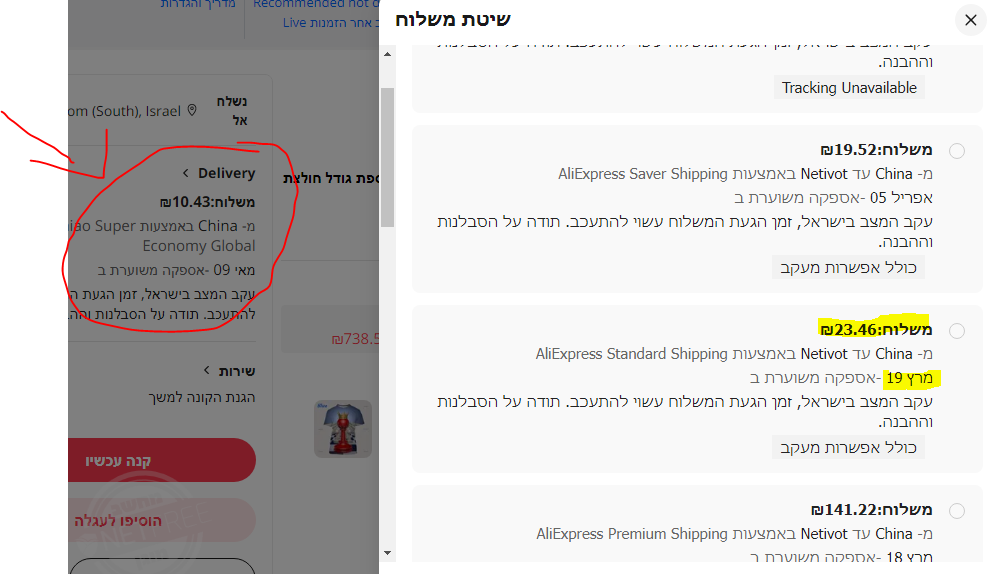Click the 09 מאי estimated delivery text
996x574 pixels.
pos(176,270)
